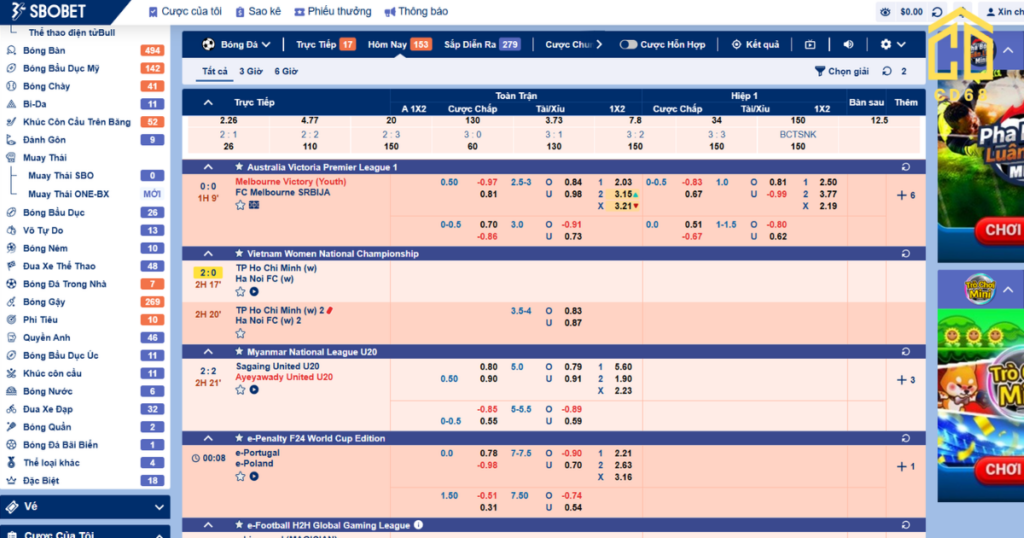Open Sao kê statement menu
The width and height of the screenshot is (1024, 538).
pos(258,11)
